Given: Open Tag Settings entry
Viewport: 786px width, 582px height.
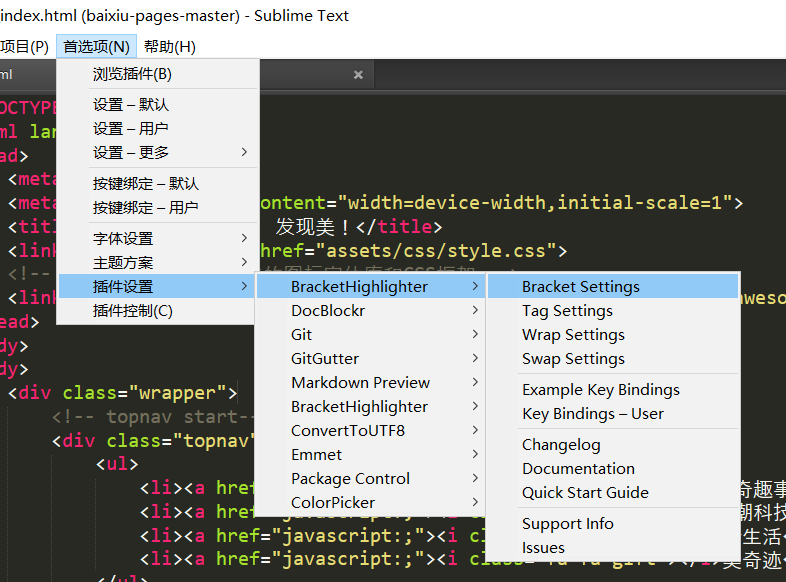Looking at the screenshot, I should (x=567, y=310).
